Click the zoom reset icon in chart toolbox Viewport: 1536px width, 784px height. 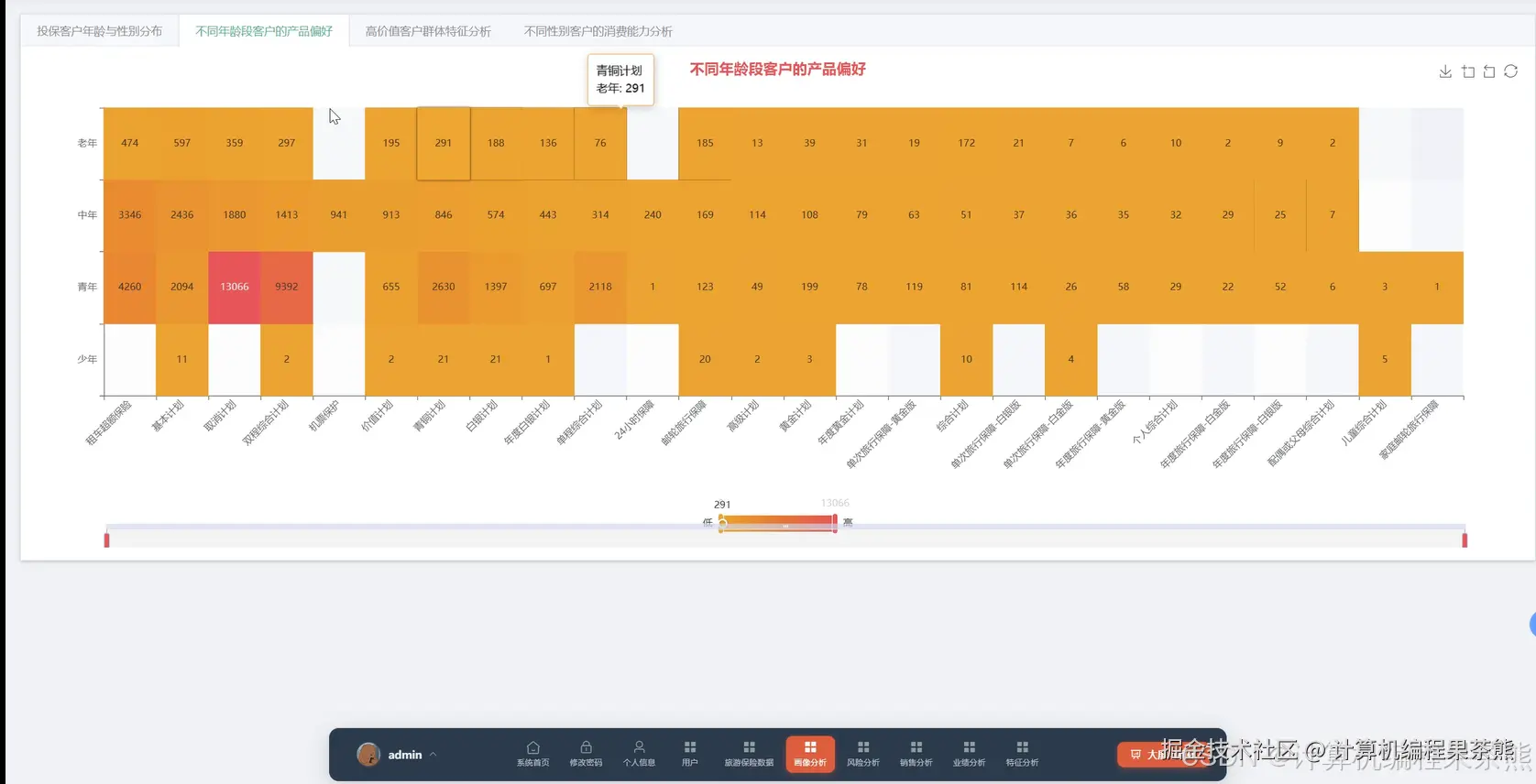coord(1489,71)
